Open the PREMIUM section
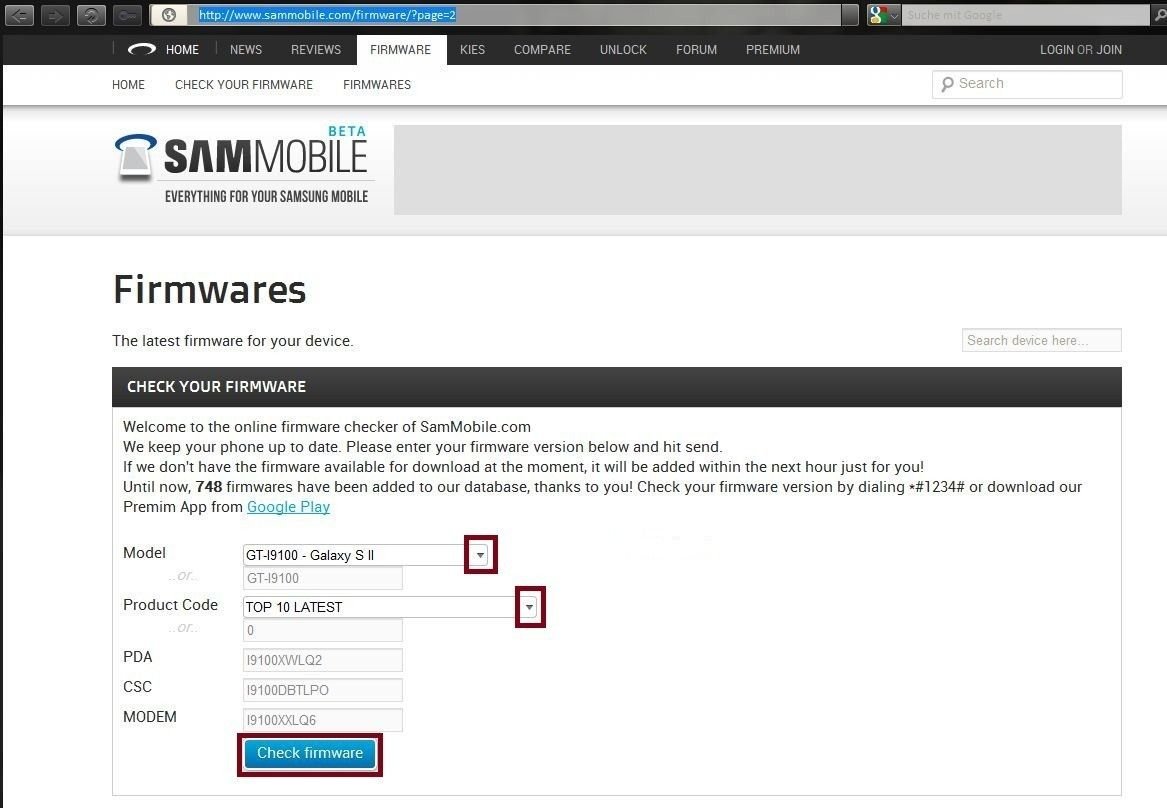This screenshot has height=808, width=1167. (773, 50)
